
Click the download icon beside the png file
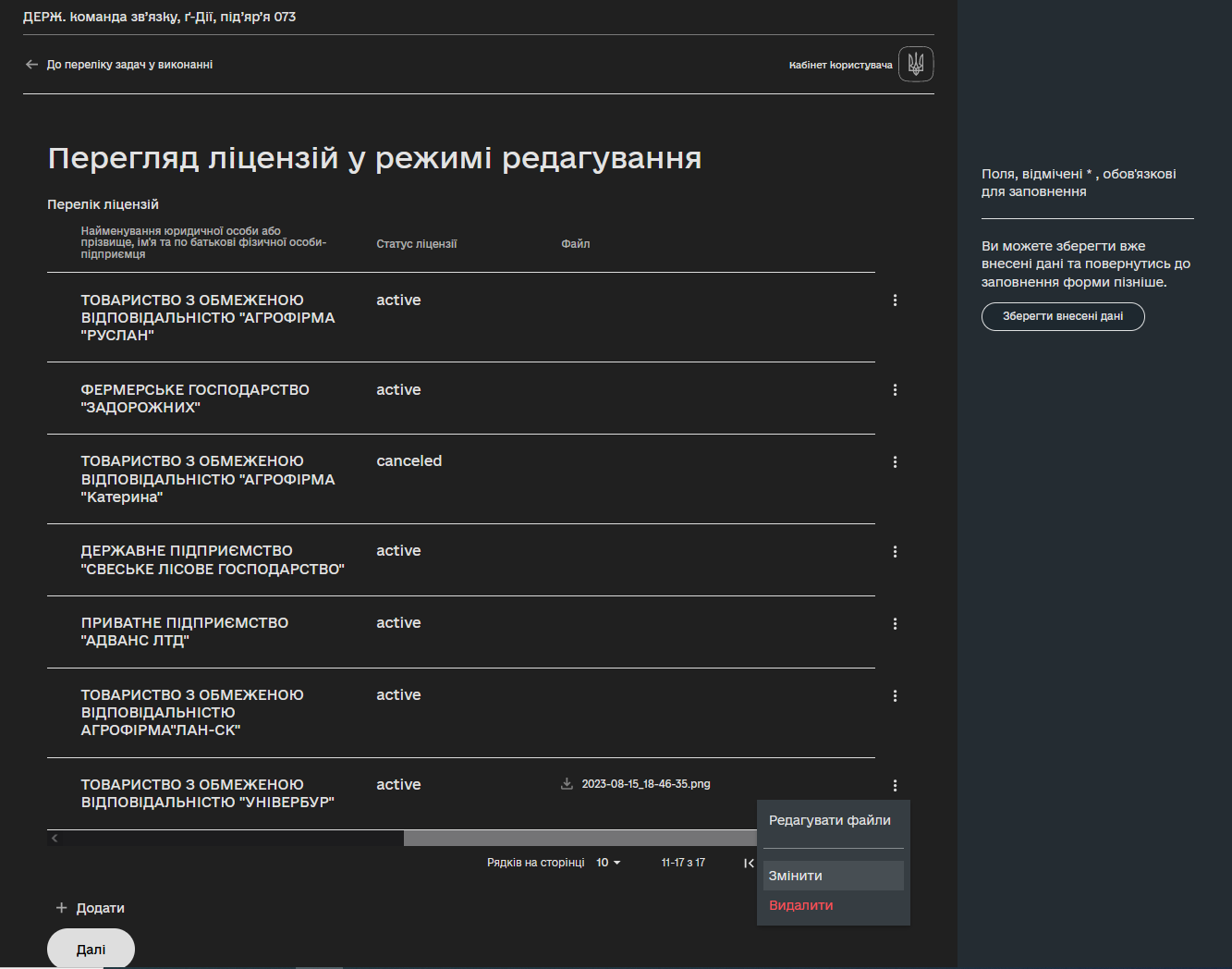coord(567,784)
